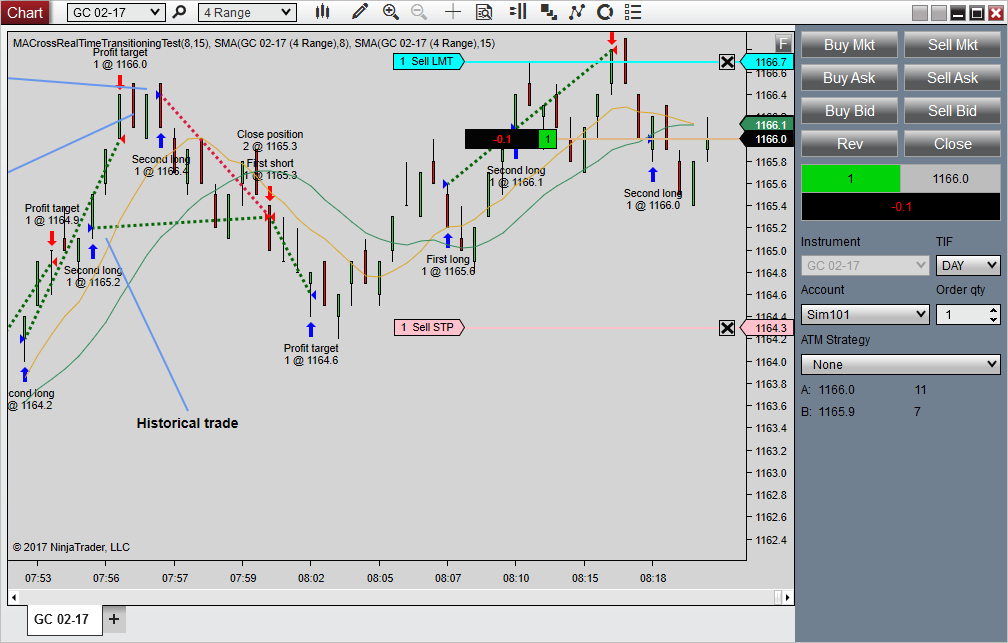
Task: Click the first gray window link box
Action: 920,13
